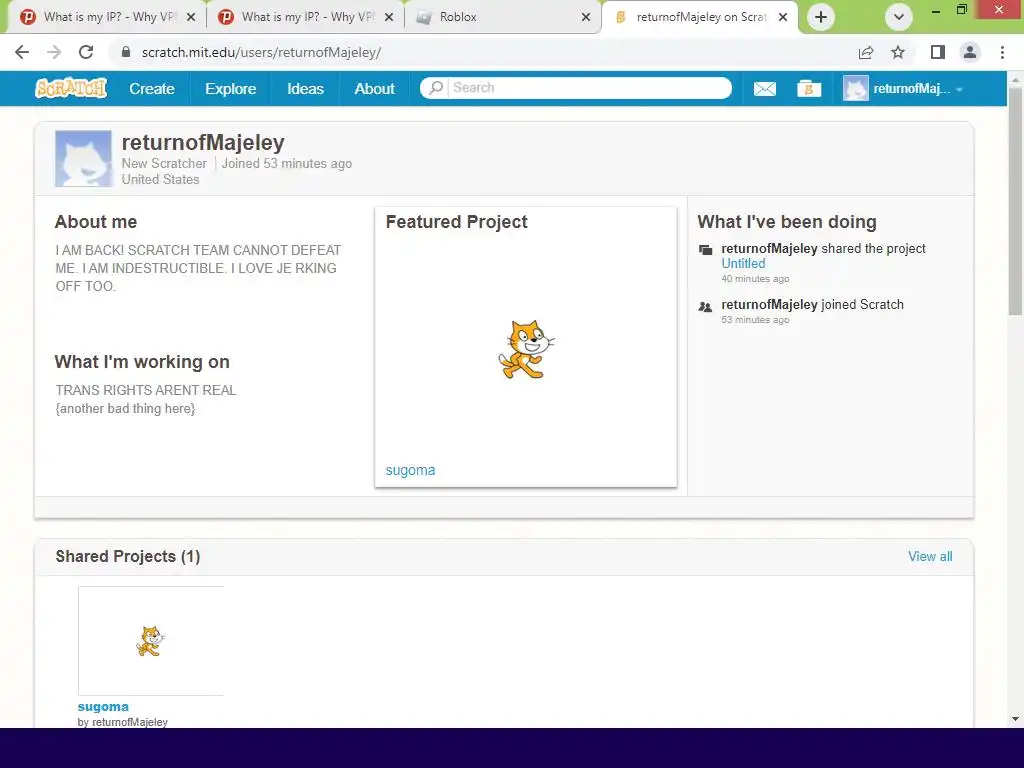Click View all in Shared Projects
Image resolution: width=1024 pixels, height=768 pixels.
[930, 556]
